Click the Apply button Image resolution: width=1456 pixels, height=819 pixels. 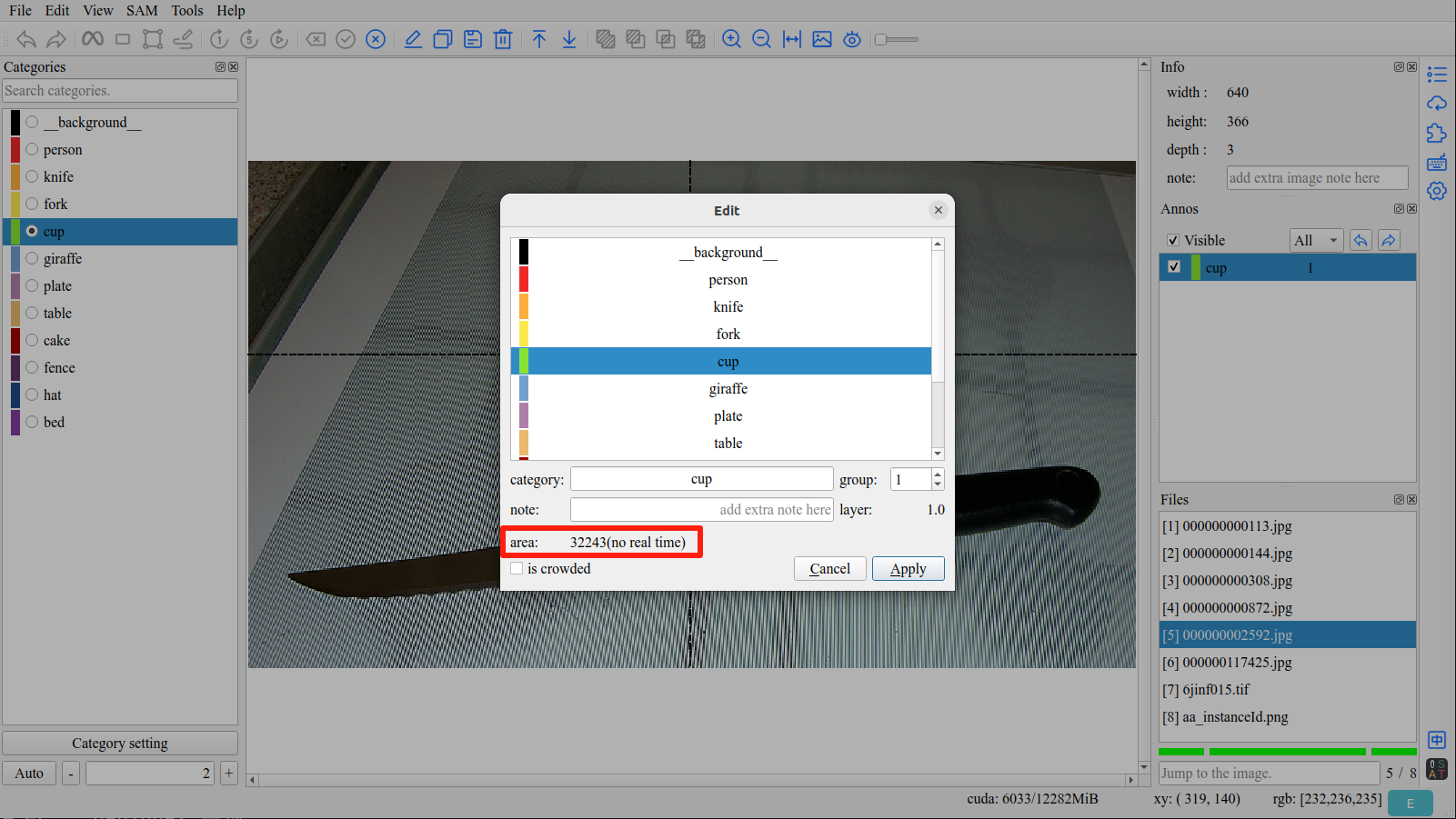[x=909, y=568]
